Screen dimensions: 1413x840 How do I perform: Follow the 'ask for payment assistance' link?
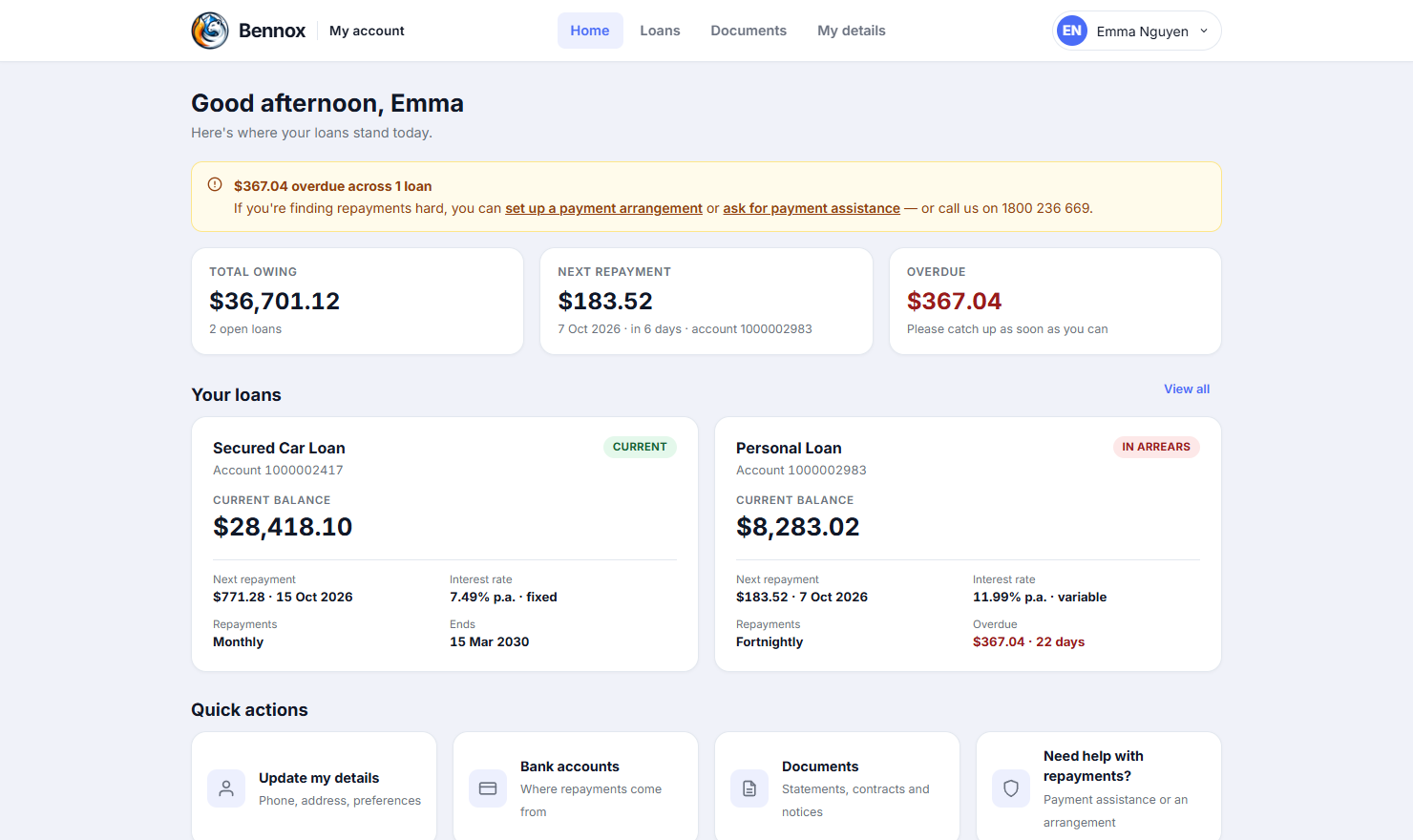coord(812,208)
